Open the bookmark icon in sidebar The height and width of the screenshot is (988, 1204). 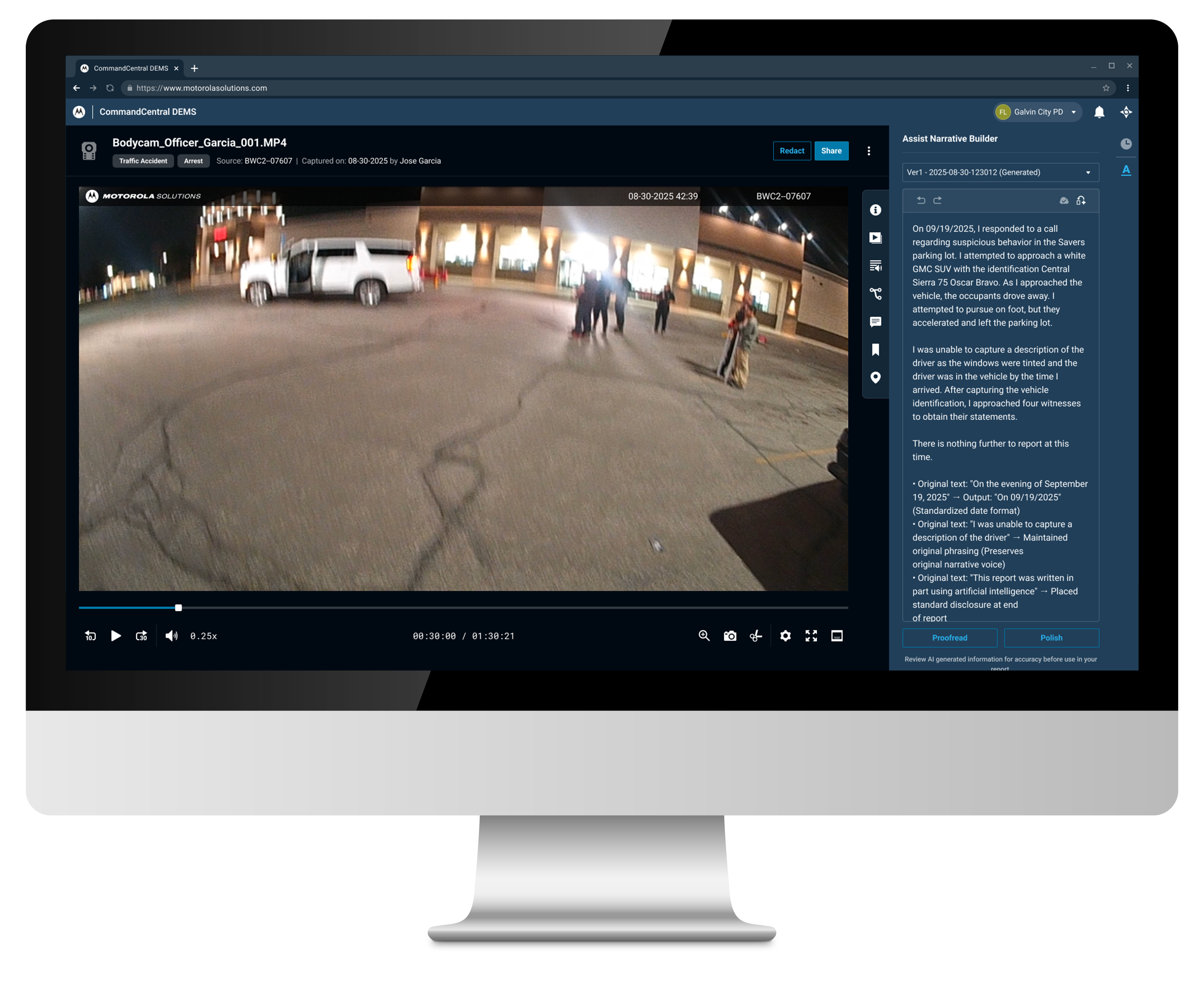(x=875, y=349)
